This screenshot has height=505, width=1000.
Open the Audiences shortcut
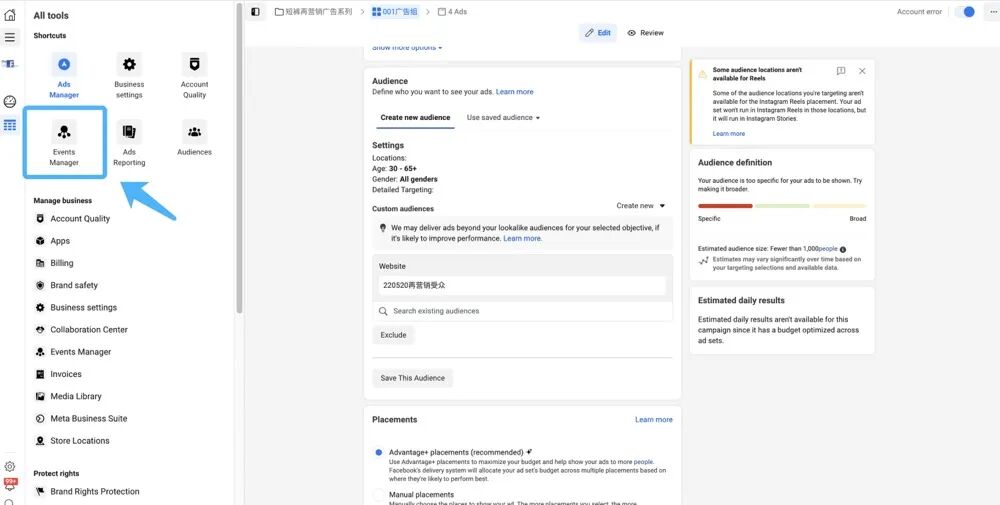click(195, 138)
